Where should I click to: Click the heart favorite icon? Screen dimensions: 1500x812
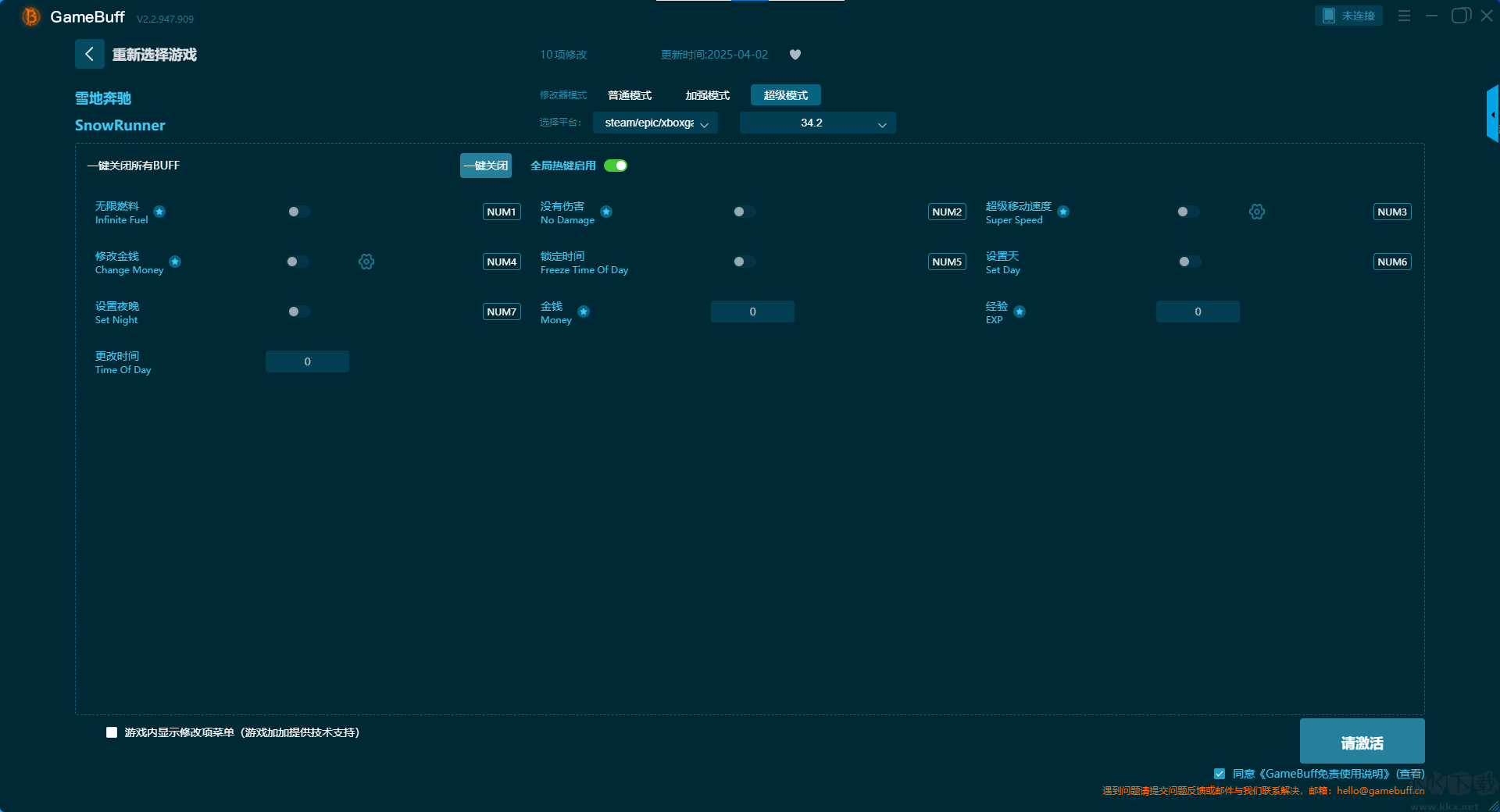coord(795,55)
